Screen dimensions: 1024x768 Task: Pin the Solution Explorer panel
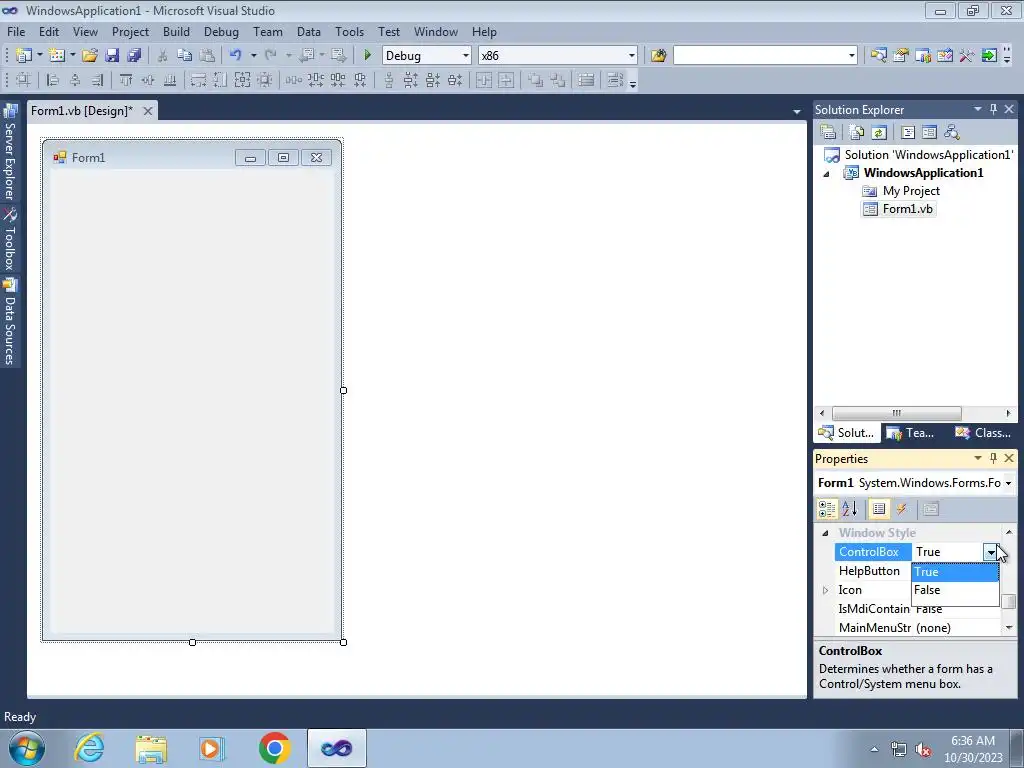click(993, 109)
